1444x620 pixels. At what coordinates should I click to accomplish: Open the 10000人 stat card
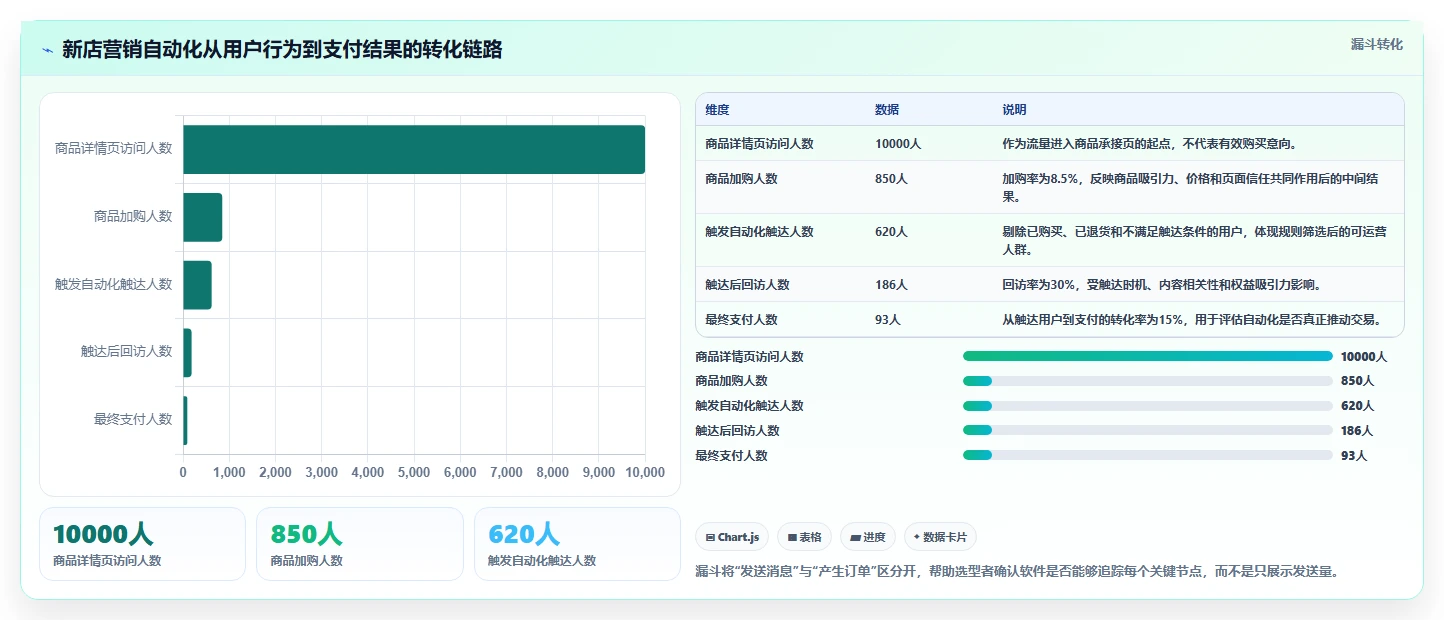(x=142, y=544)
